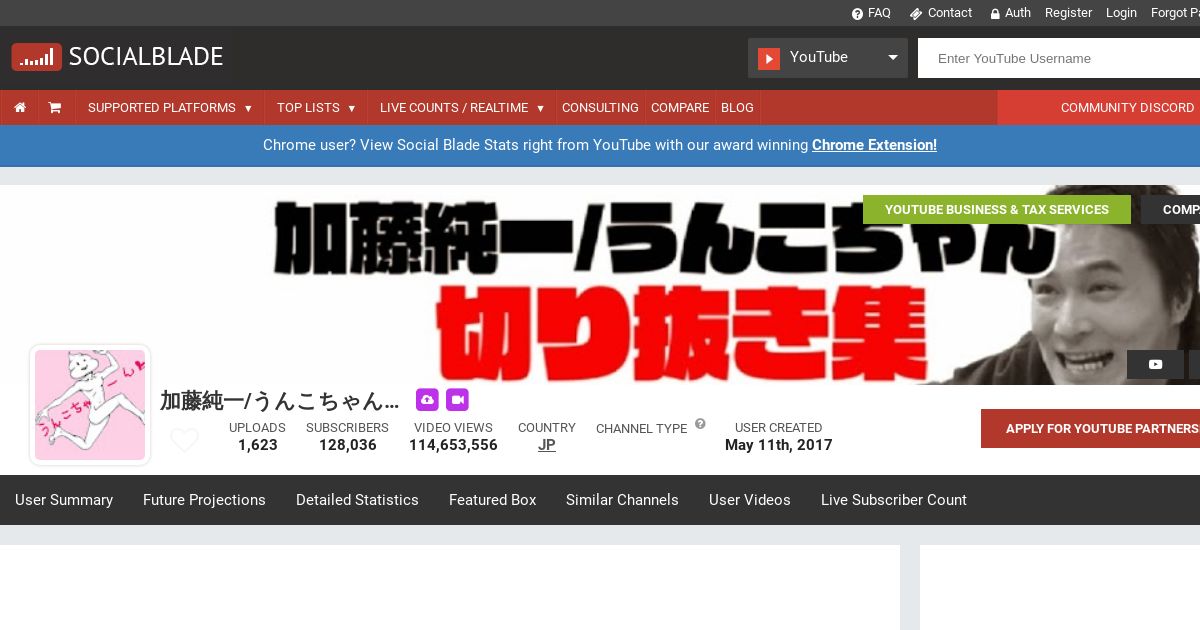Expand the Supported Platforms menu
Image resolution: width=1200 pixels, height=630 pixels.
pyautogui.click(x=170, y=107)
